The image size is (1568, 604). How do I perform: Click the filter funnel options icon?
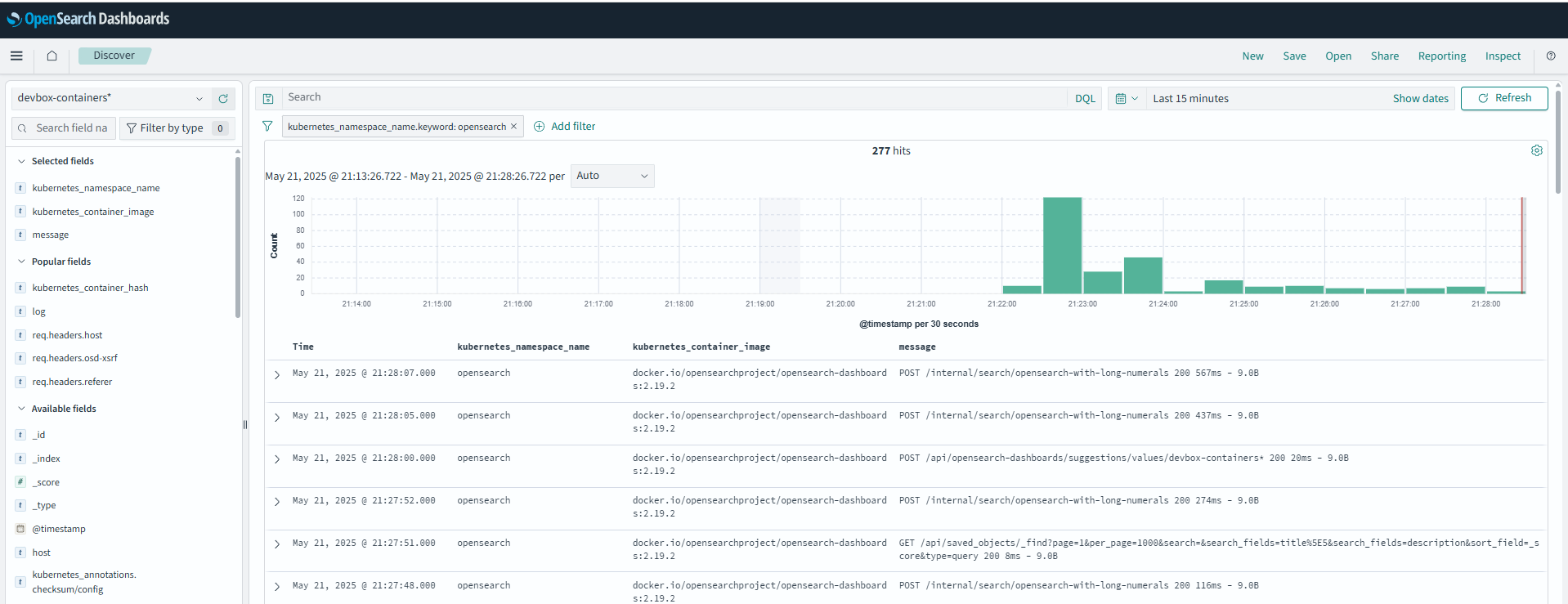tap(267, 126)
